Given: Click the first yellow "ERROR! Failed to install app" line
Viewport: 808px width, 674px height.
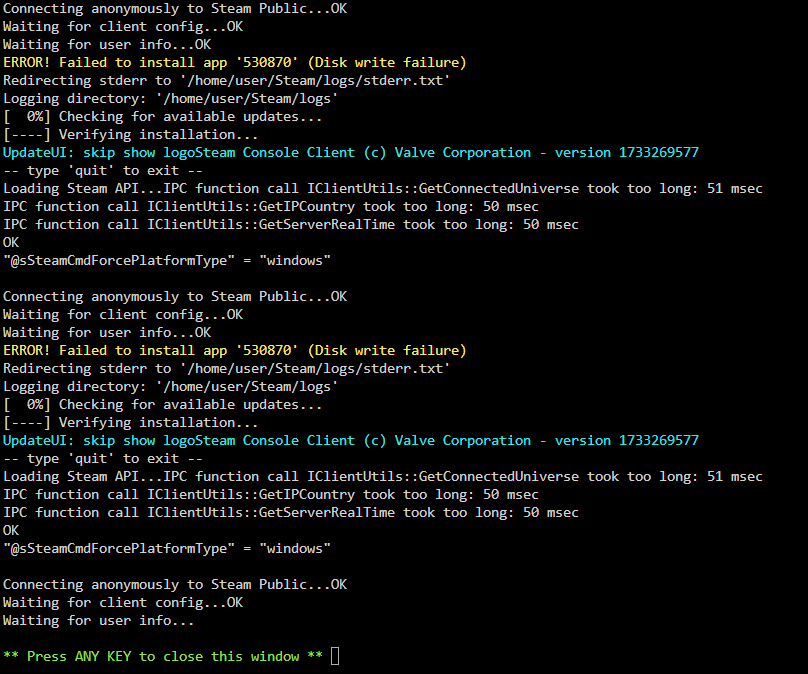Looking at the screenshot, I should pos(234,62).
